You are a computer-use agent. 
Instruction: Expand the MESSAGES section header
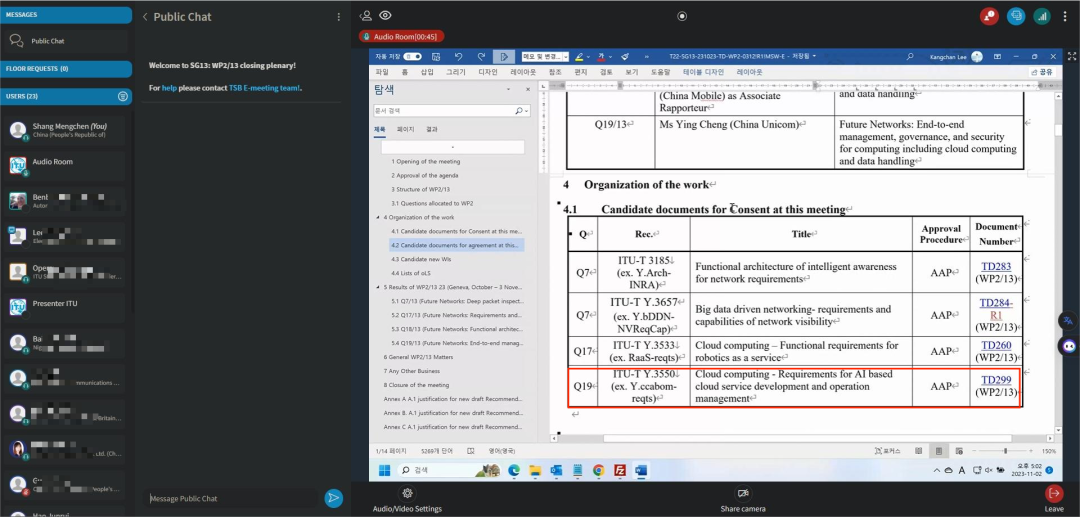pyautogui.click(x=66, y=15)
